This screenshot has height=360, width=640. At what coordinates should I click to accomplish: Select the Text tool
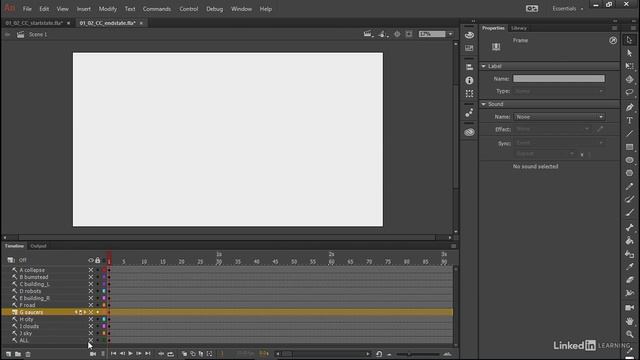(x=629, y=120)
